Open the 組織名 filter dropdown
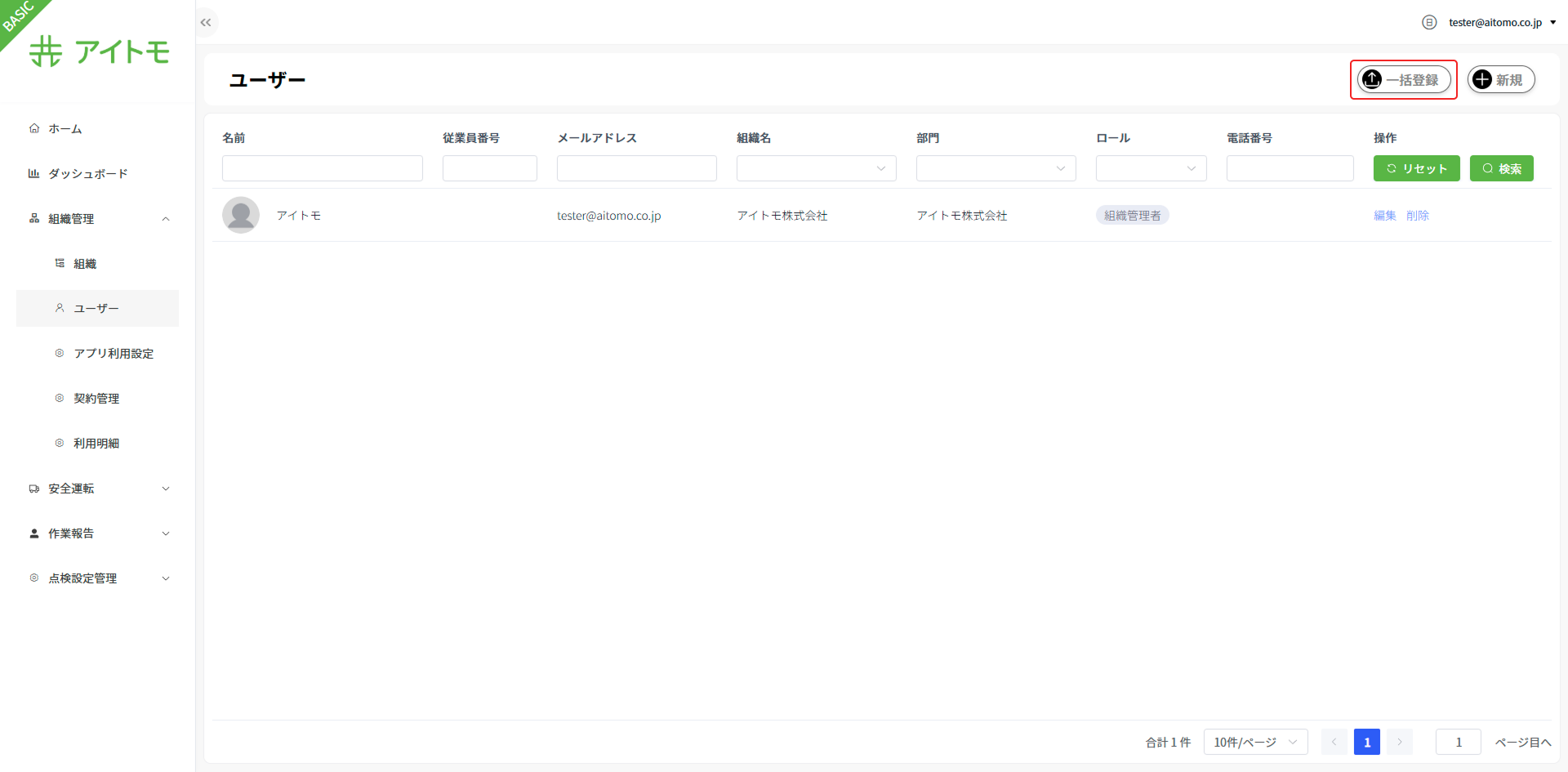1568x772 pixels. 816,168
